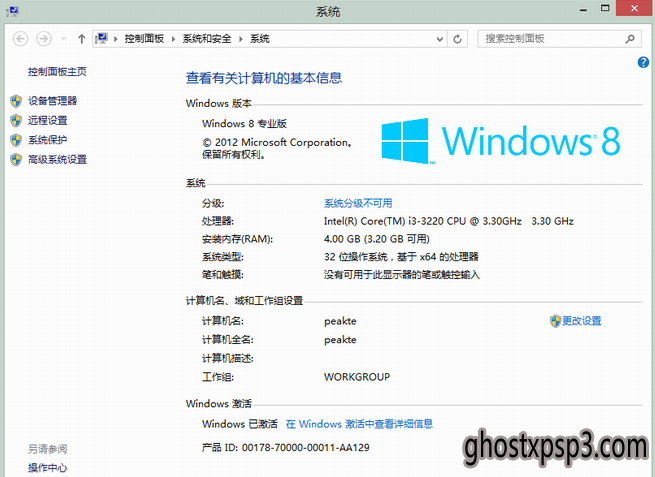Click the 计算机描述: label
Screen dimensions: 655x477
(x=228, y=358)
